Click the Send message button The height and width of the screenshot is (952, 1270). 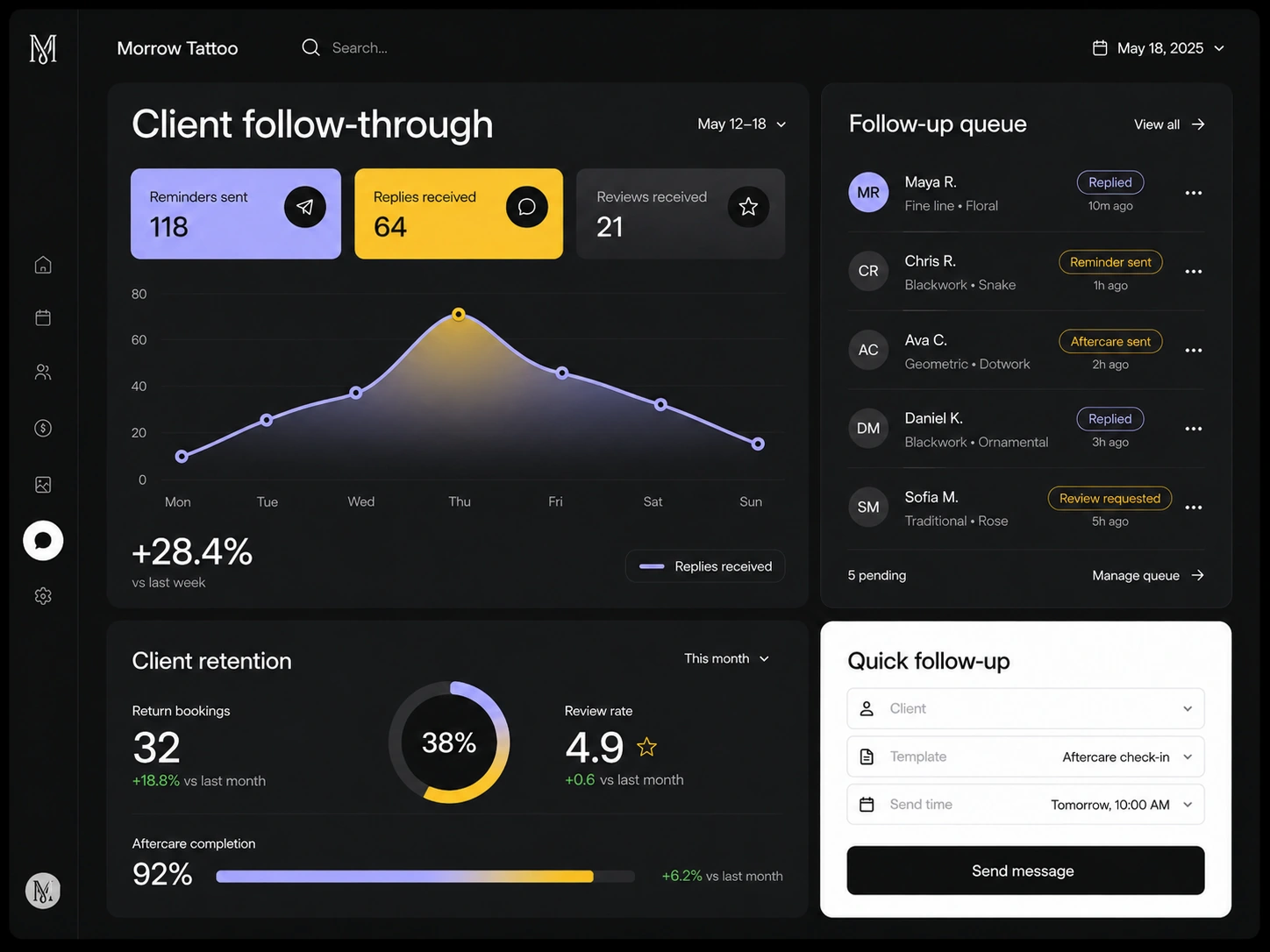click(x=1025, y=870)
